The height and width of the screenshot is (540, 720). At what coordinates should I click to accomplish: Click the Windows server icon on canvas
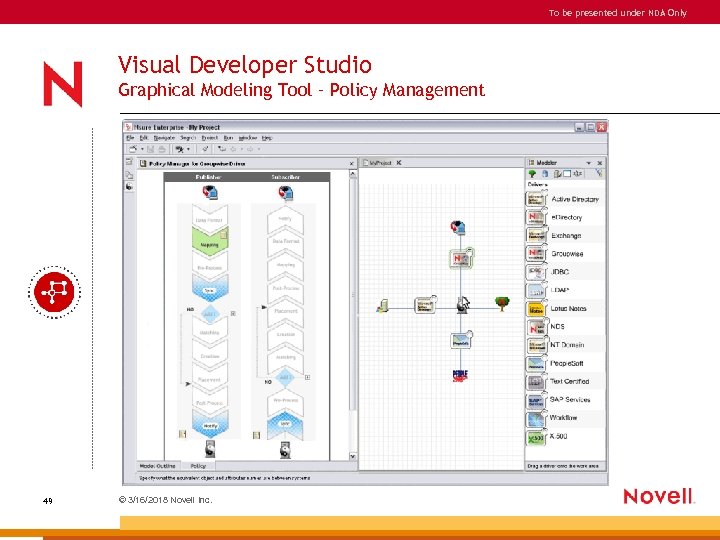coord(382,306)
